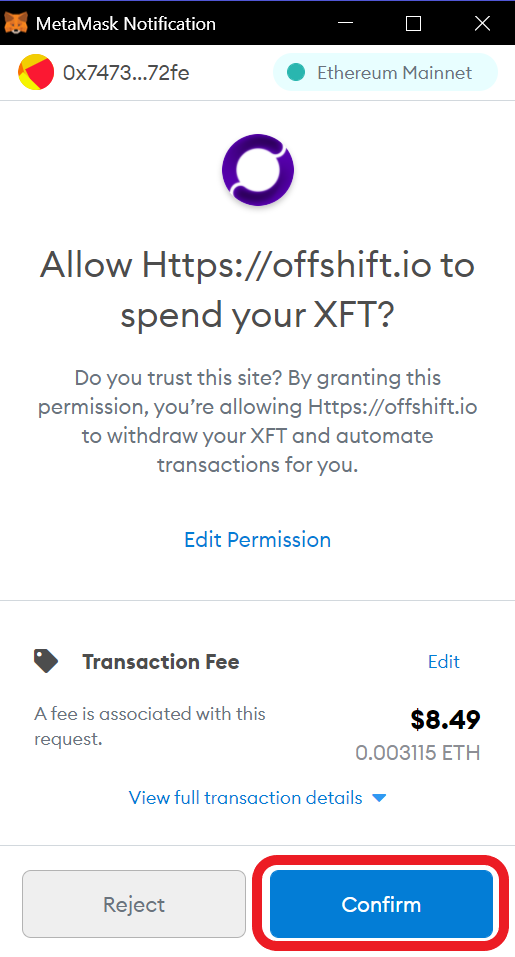Confirm the XFT spend approval
Viewport: 515px width, 957px height.
point(381,904)
